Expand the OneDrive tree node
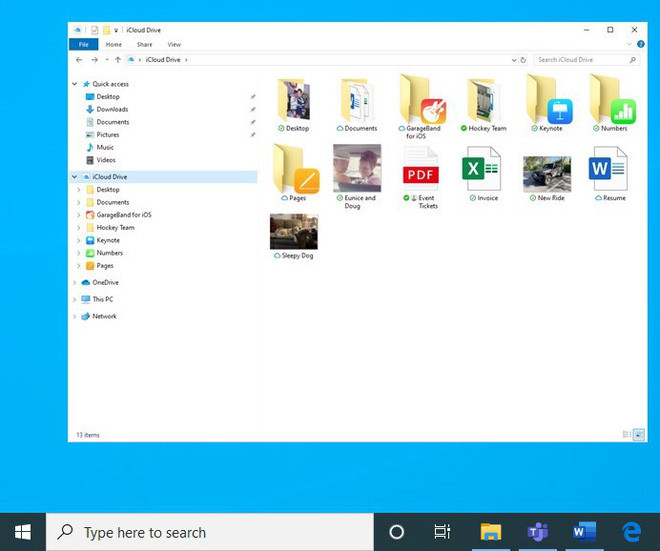Viewport: 660px width, 551px height. tap(74, 283)
